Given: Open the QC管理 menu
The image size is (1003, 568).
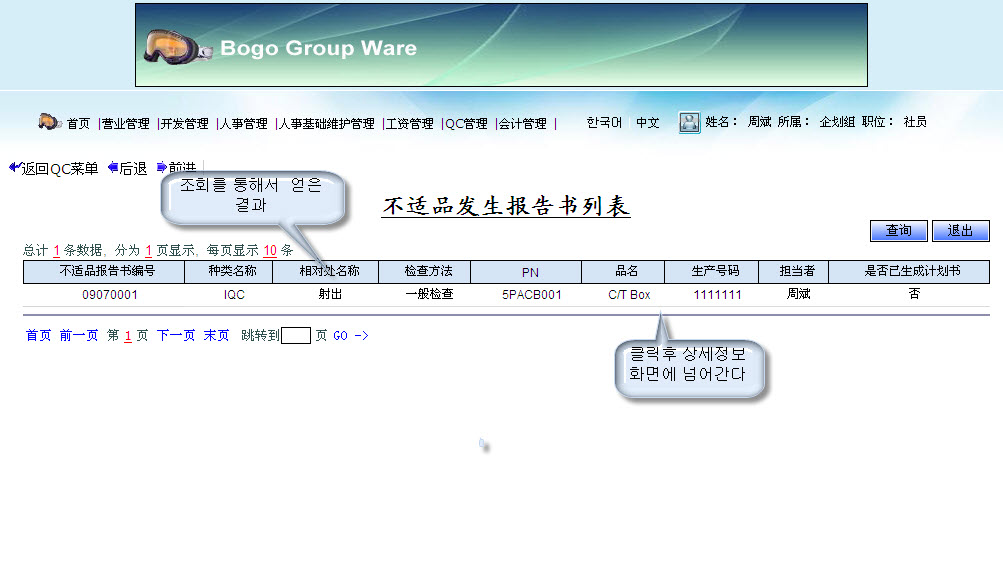Looking at the screenshot, I should (x=466, y=123).
